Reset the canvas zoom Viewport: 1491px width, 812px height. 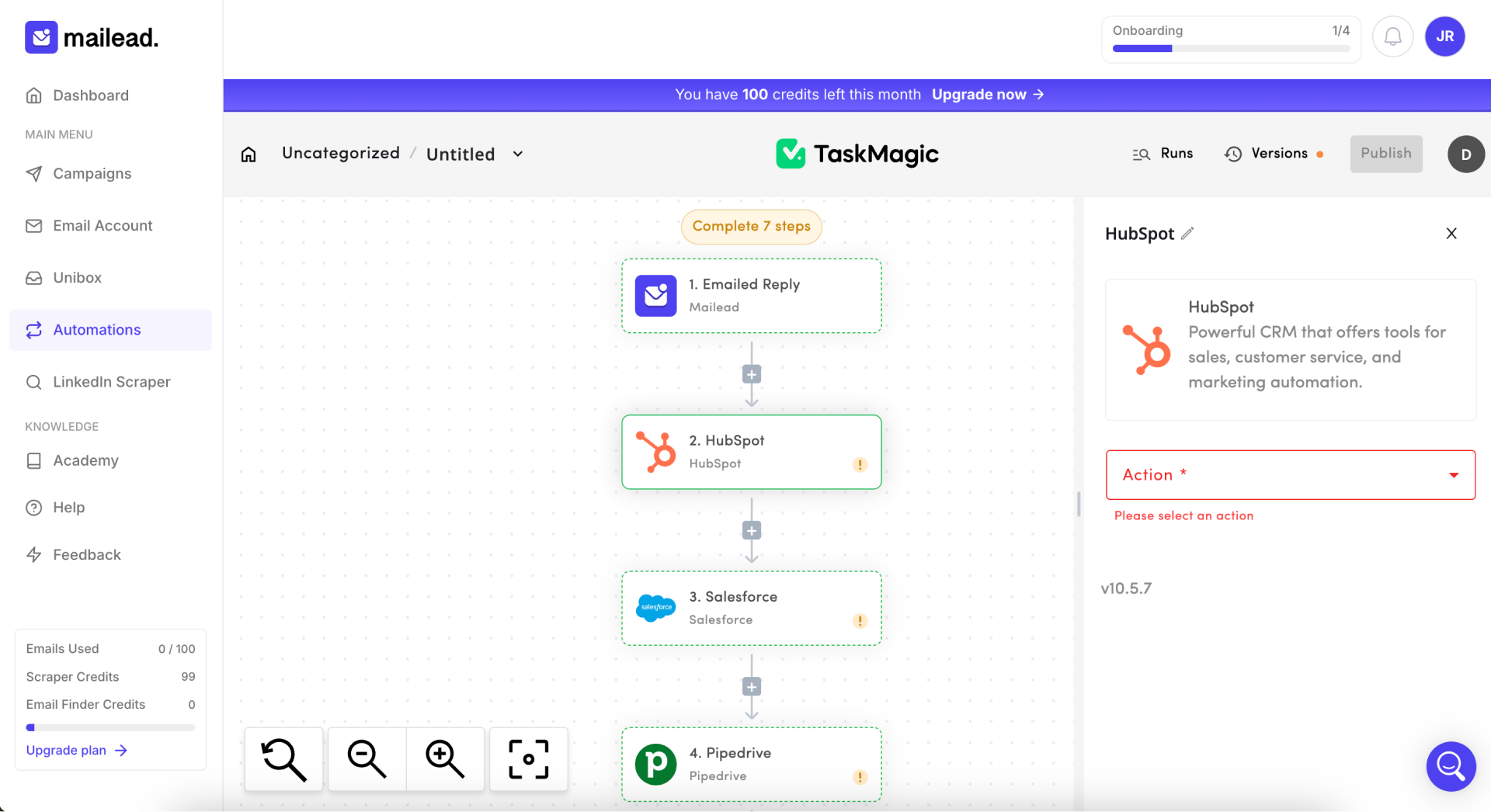[283, 759]
